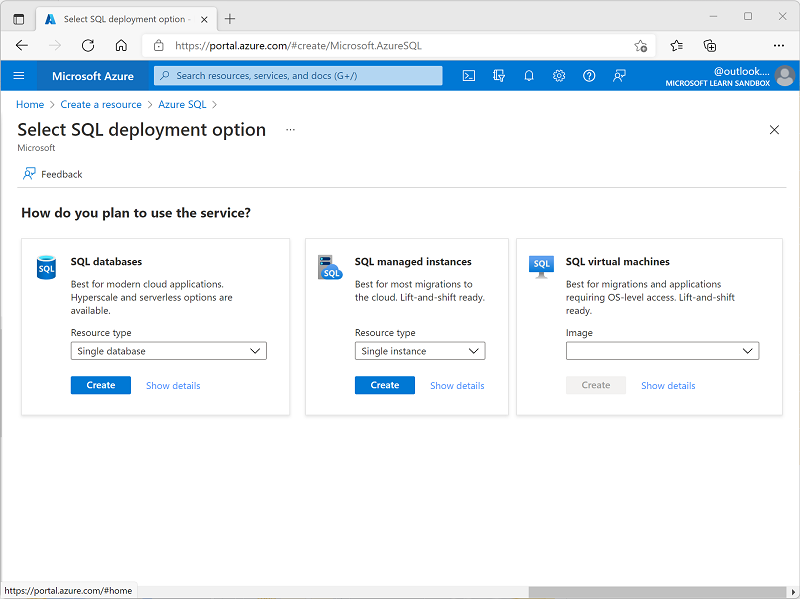Open SQL managed instances Resource type dropdown

pos(420,351)
